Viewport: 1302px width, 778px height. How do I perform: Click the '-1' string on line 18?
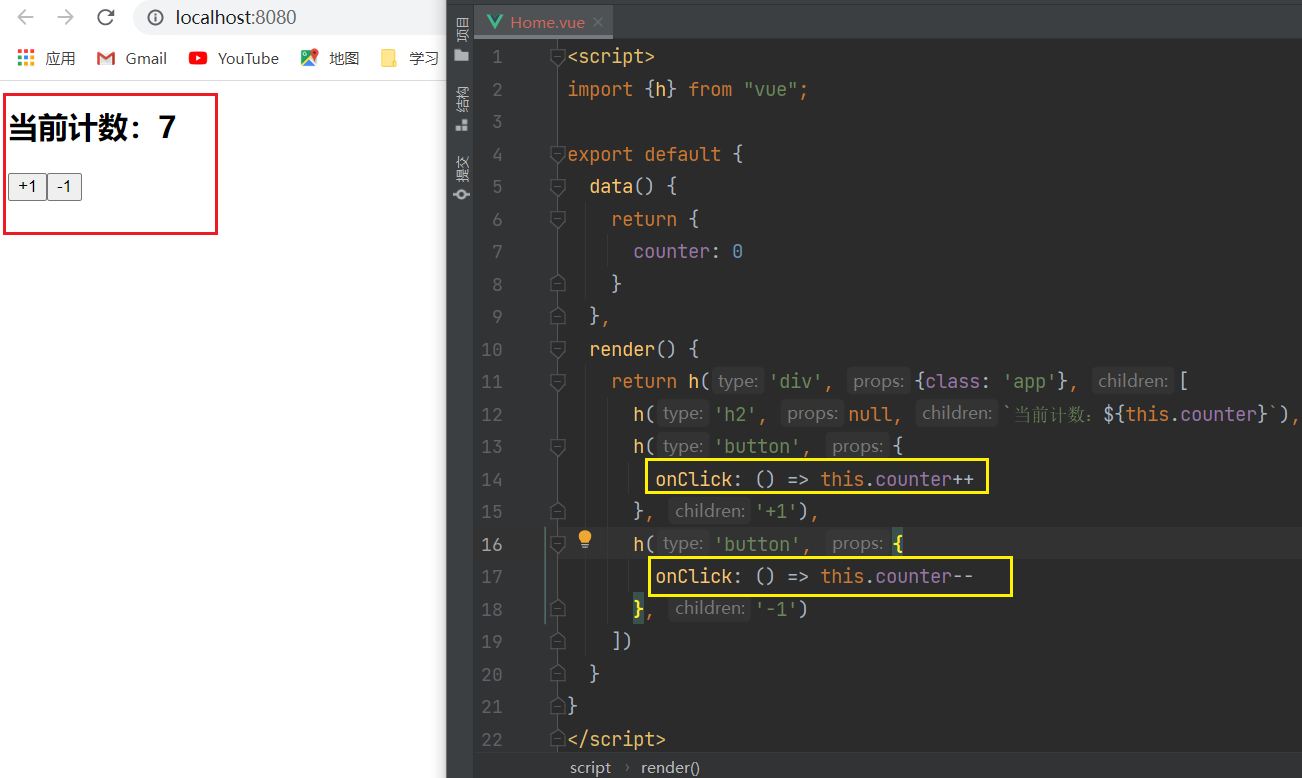(x=777, y=608)
